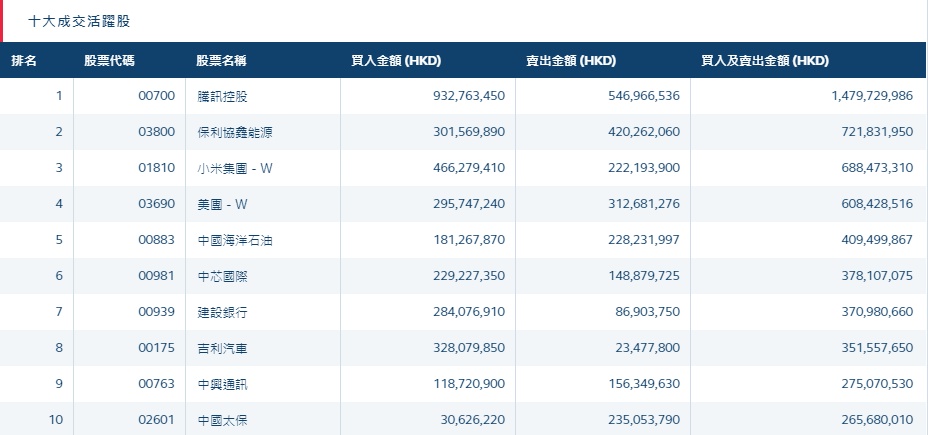Viewport: 928px width, 435px height.
Task: Click buy amount 30,626,220
Action: pyautogui.click(x=472, y=421)
